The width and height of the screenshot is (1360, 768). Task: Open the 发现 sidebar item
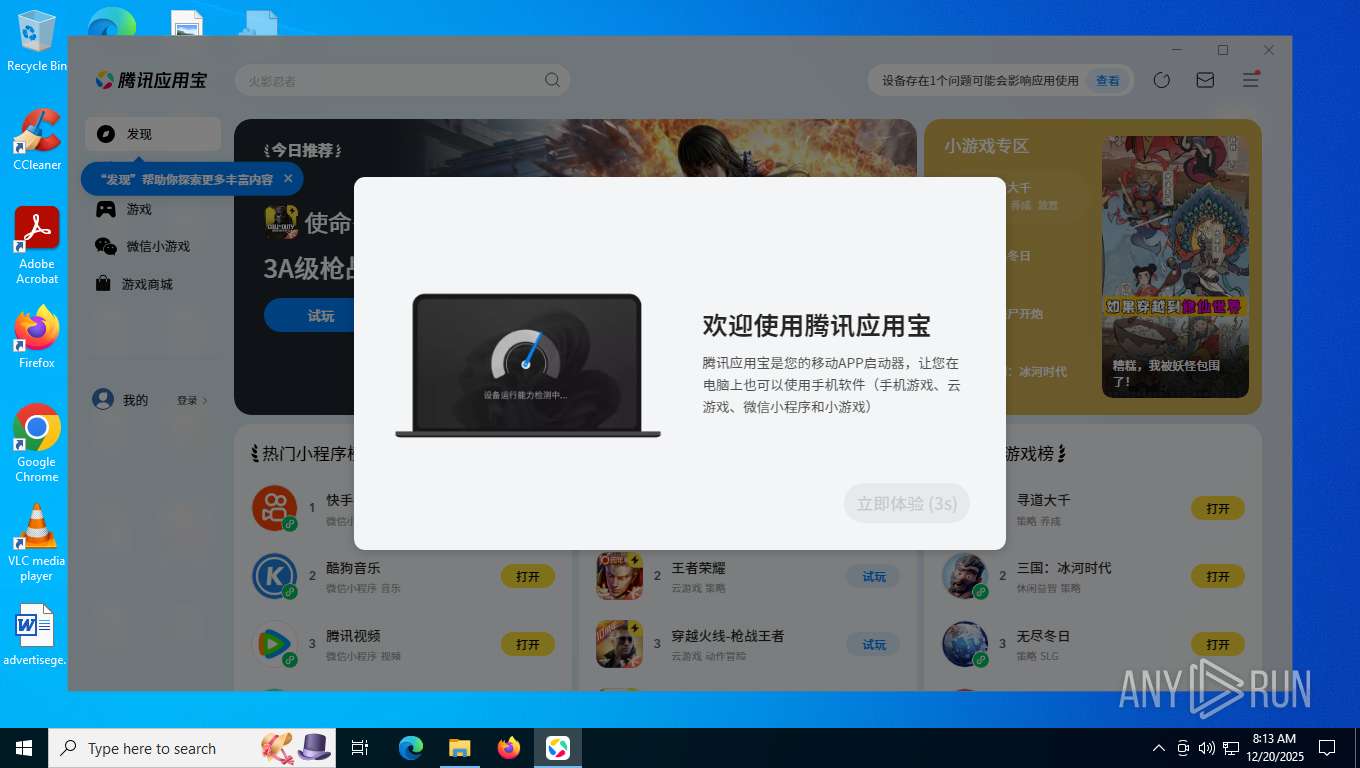[x=153, y=134]
